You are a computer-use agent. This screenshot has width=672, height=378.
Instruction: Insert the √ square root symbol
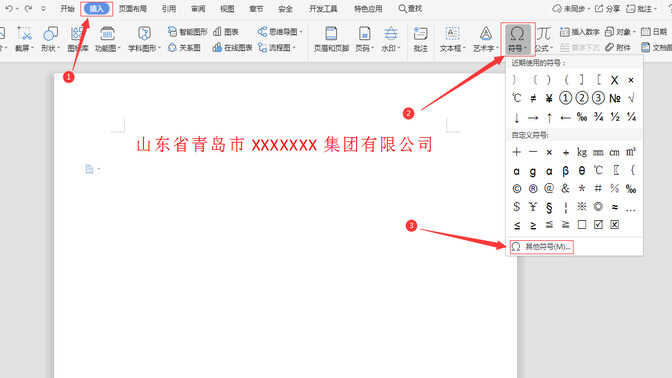coord(631,99)
